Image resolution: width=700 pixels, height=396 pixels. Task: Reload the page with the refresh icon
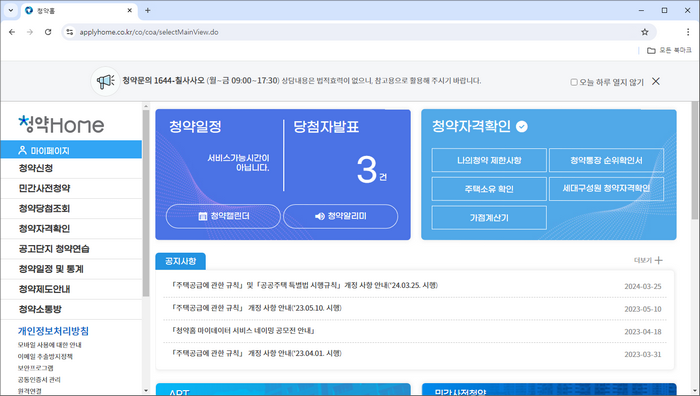48,32
